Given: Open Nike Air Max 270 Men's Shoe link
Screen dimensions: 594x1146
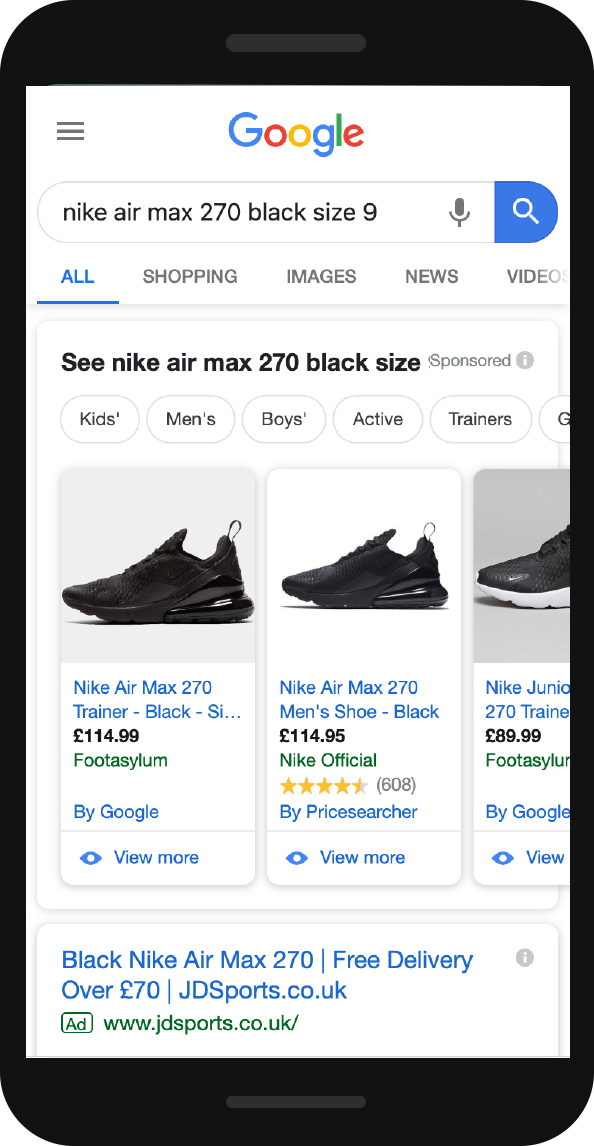Looking at the screenshot, I should pos(359,699).
